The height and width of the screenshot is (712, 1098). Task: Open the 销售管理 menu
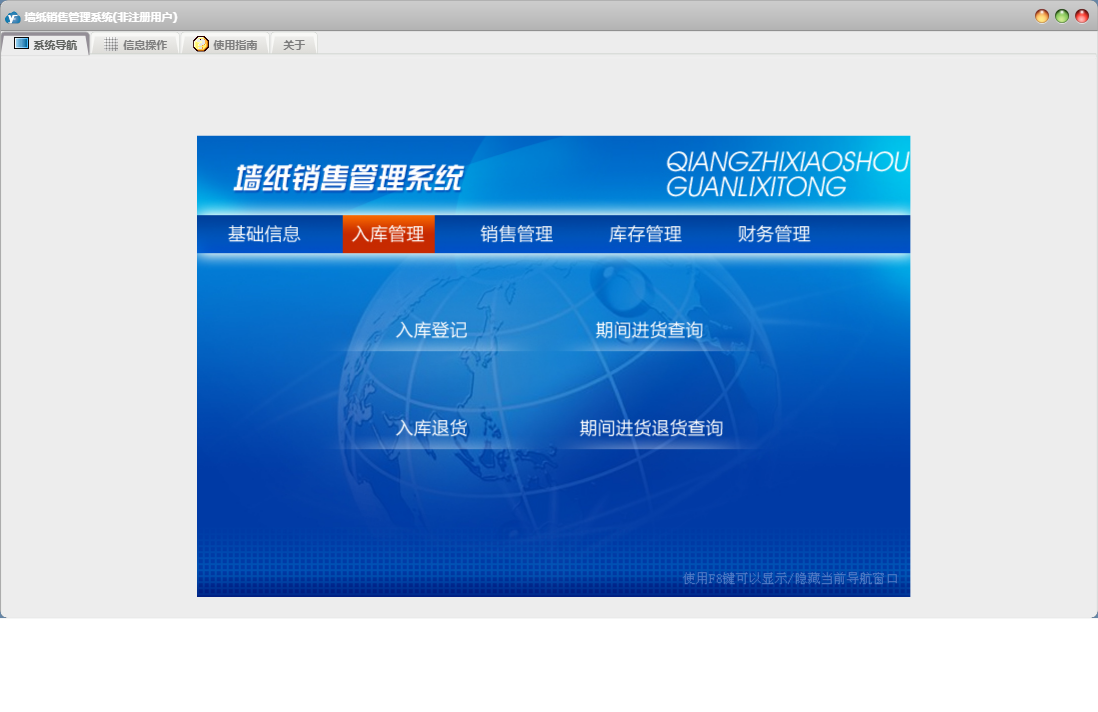[x=517, y=234]
